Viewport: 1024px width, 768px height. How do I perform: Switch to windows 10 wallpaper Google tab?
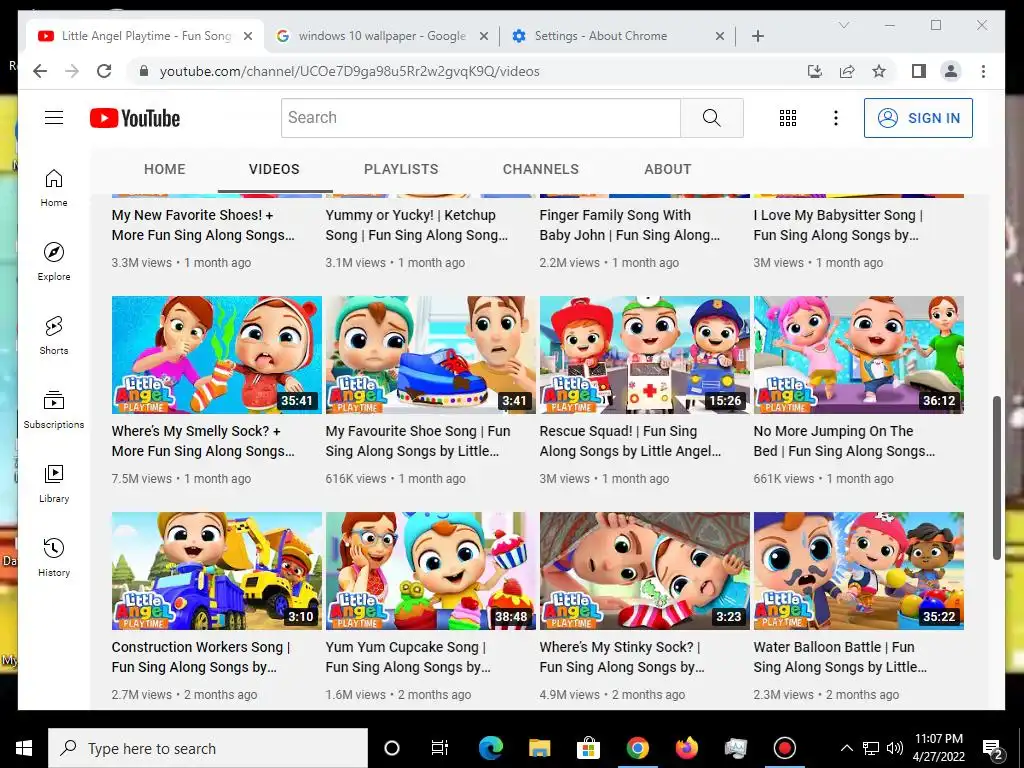(x=381, y=36)
